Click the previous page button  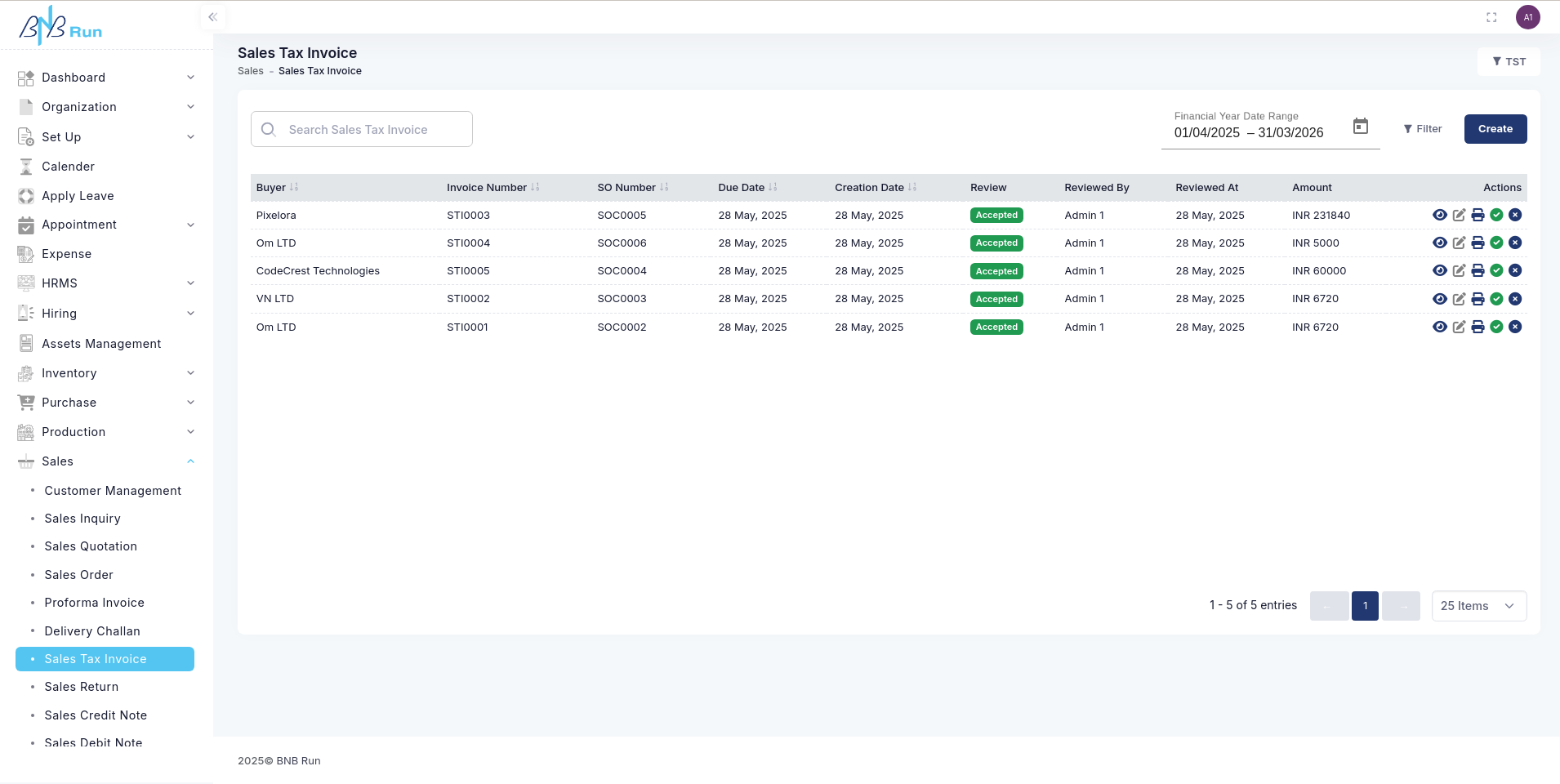1329,606
